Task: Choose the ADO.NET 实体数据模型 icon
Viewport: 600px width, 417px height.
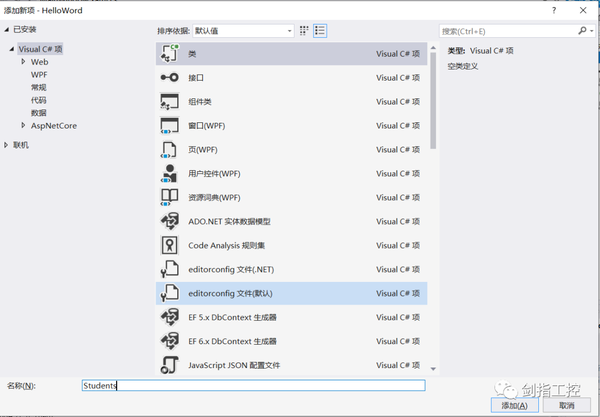Action: point(170,222)
